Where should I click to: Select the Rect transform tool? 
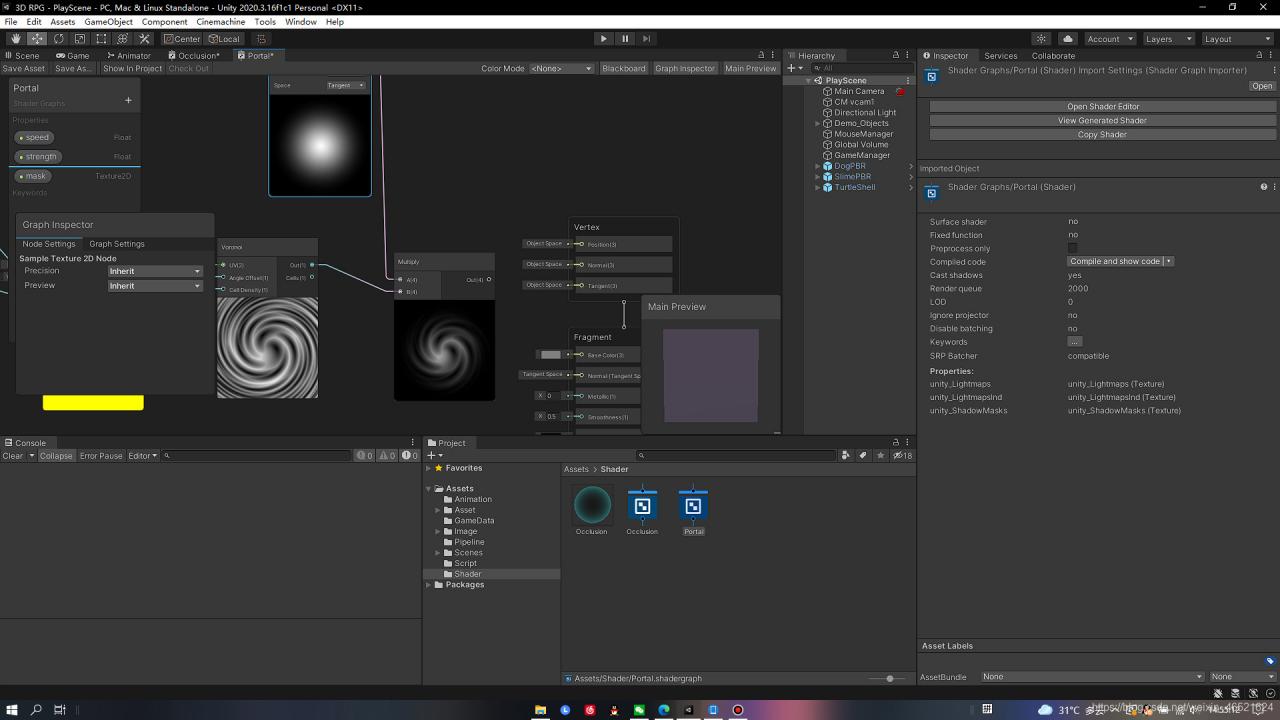pyautogui.click(x=101, y=39)
